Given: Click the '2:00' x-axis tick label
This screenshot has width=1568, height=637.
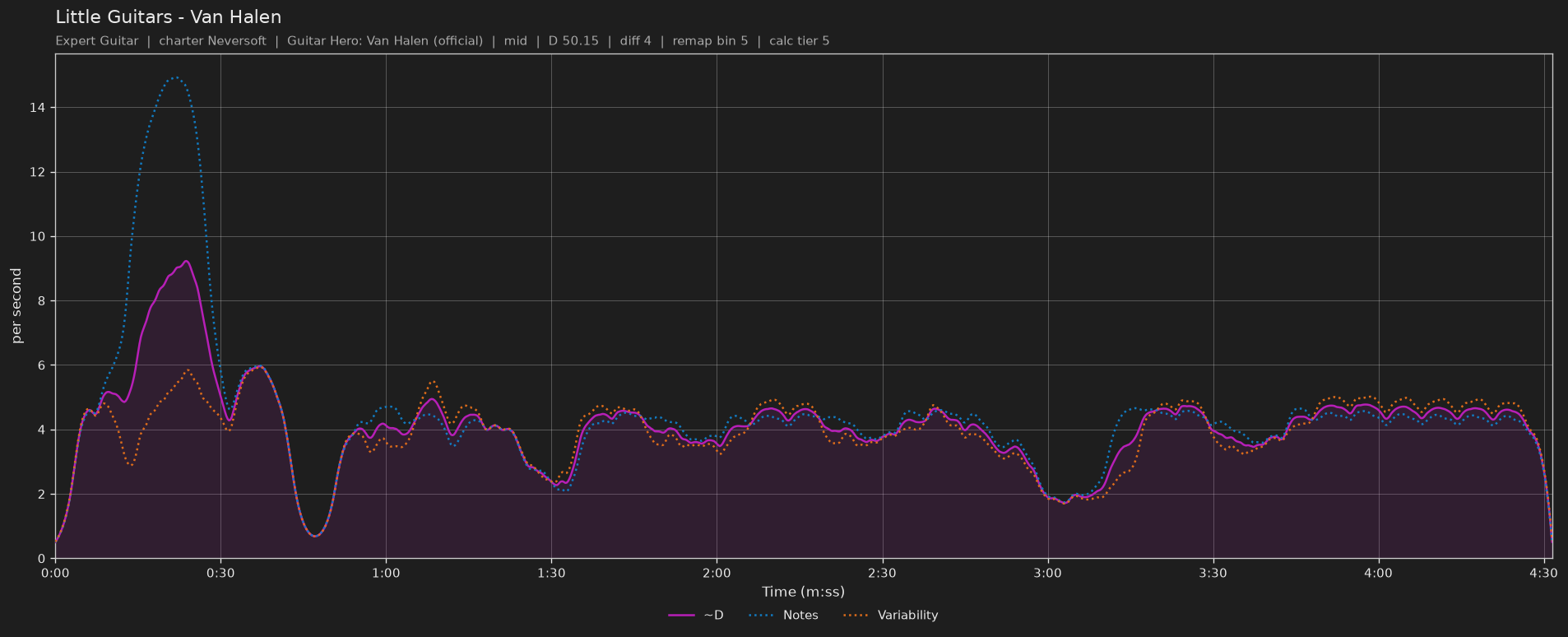Looking at the screenshot, I should pos(717,573).
